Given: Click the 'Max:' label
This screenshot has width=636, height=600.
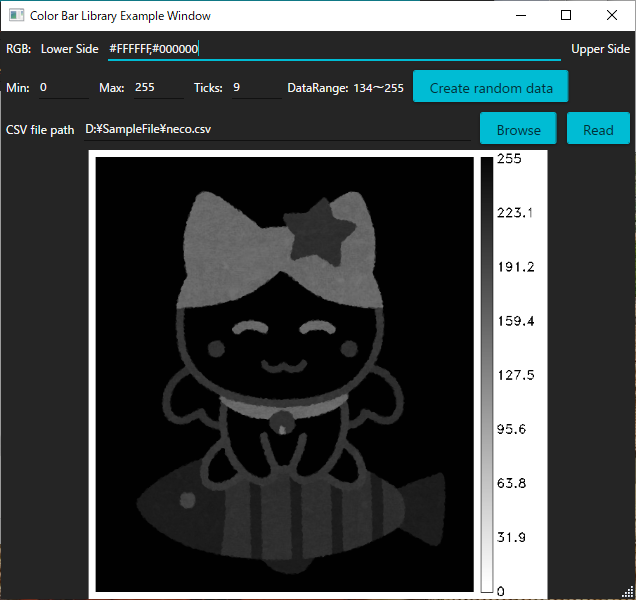Looking at the screenshot, I should click(112, 88).
